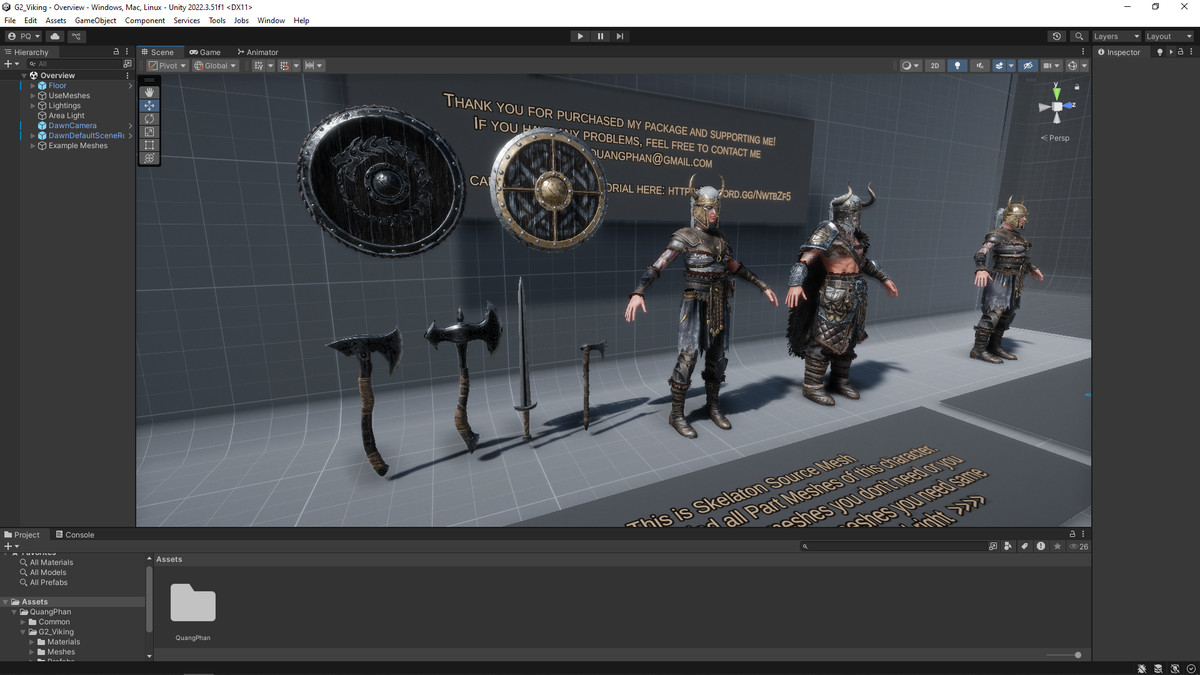
Task: Select the Hand view tool
Action: coord(149,92)
